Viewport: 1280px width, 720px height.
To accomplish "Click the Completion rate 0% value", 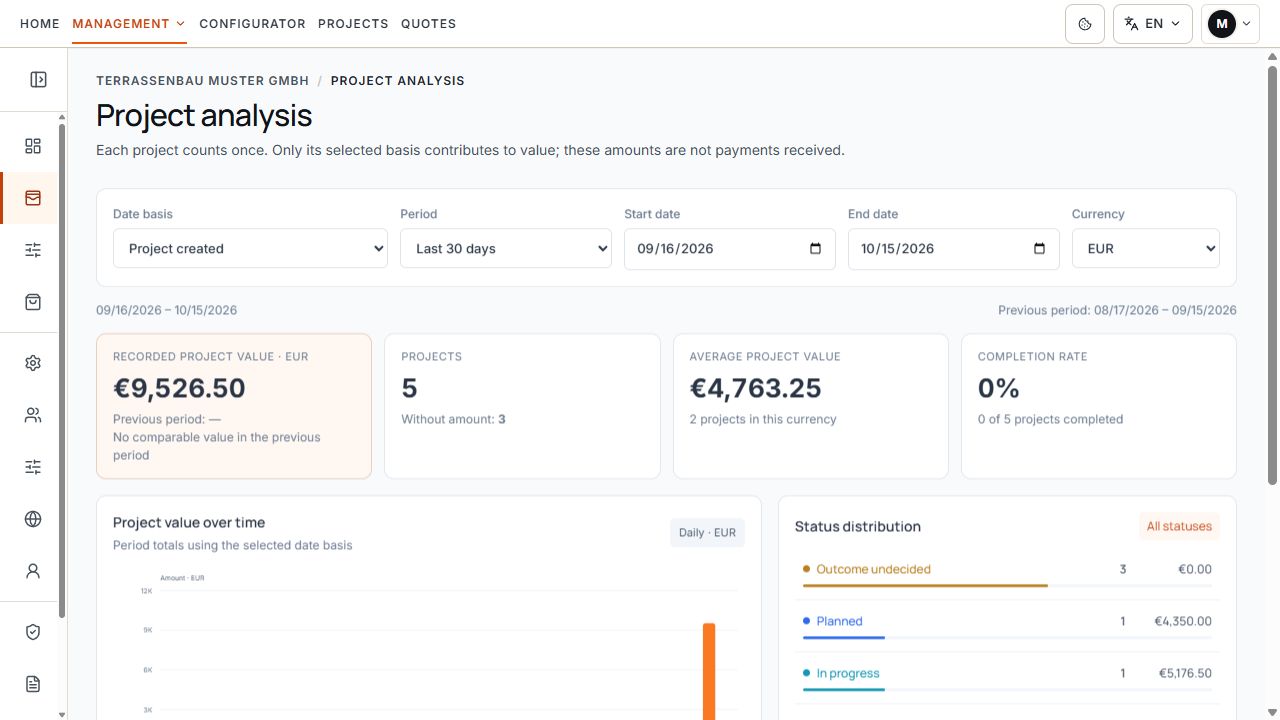I will [999, 388].
